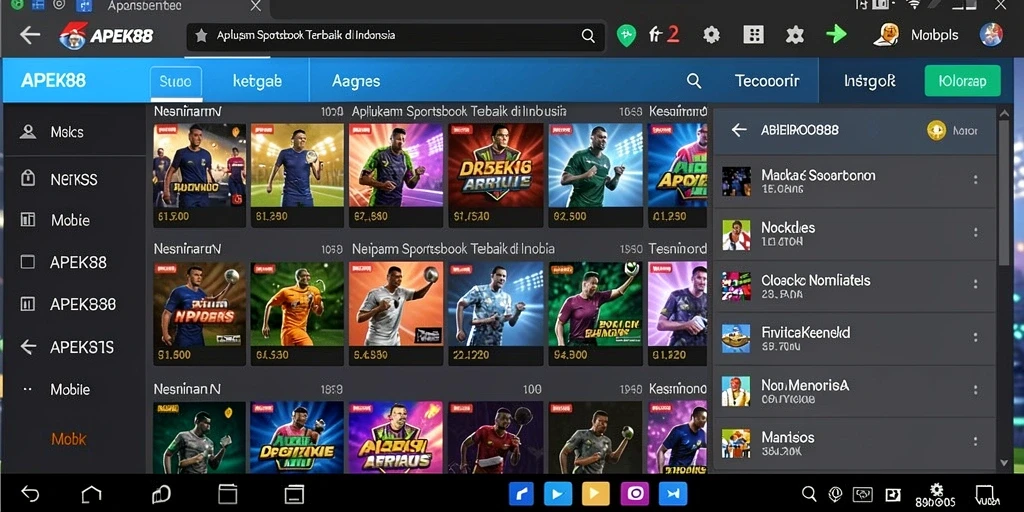Screen dimensions: 1024x512
Task: Open the APEK88 sidebar item with square icon
Action: (x=73, y=263)
